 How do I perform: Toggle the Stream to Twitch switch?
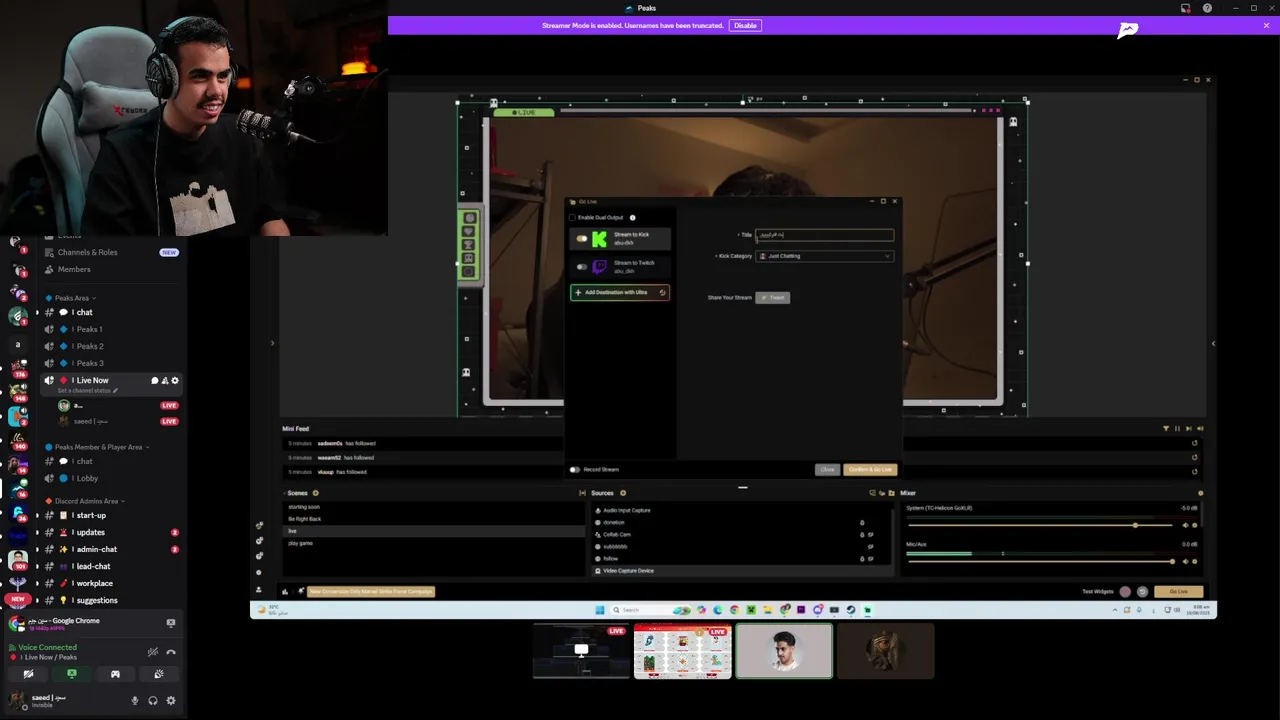582,267
